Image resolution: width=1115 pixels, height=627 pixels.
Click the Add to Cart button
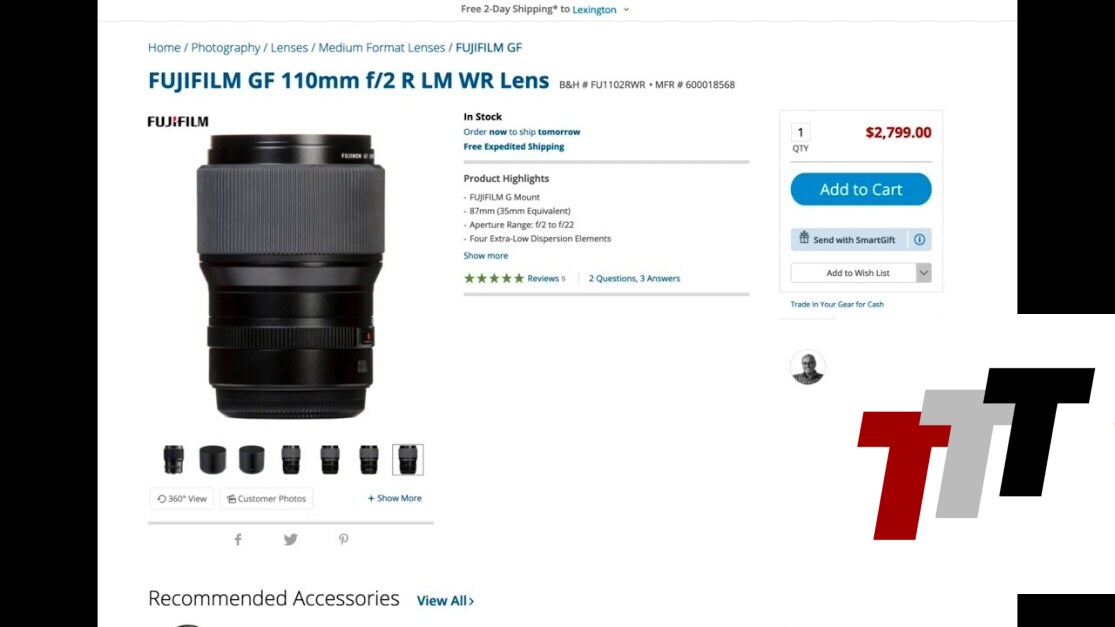(x=860, y=189)
